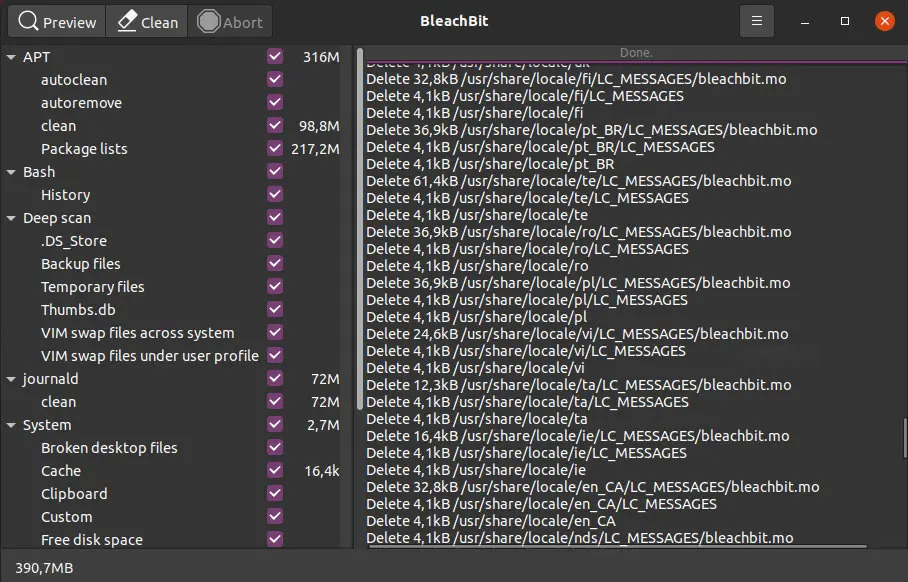The width and height of the screenshot is (908, 582).
Task: Uncheck Bash History
Action: pos(274,194)
